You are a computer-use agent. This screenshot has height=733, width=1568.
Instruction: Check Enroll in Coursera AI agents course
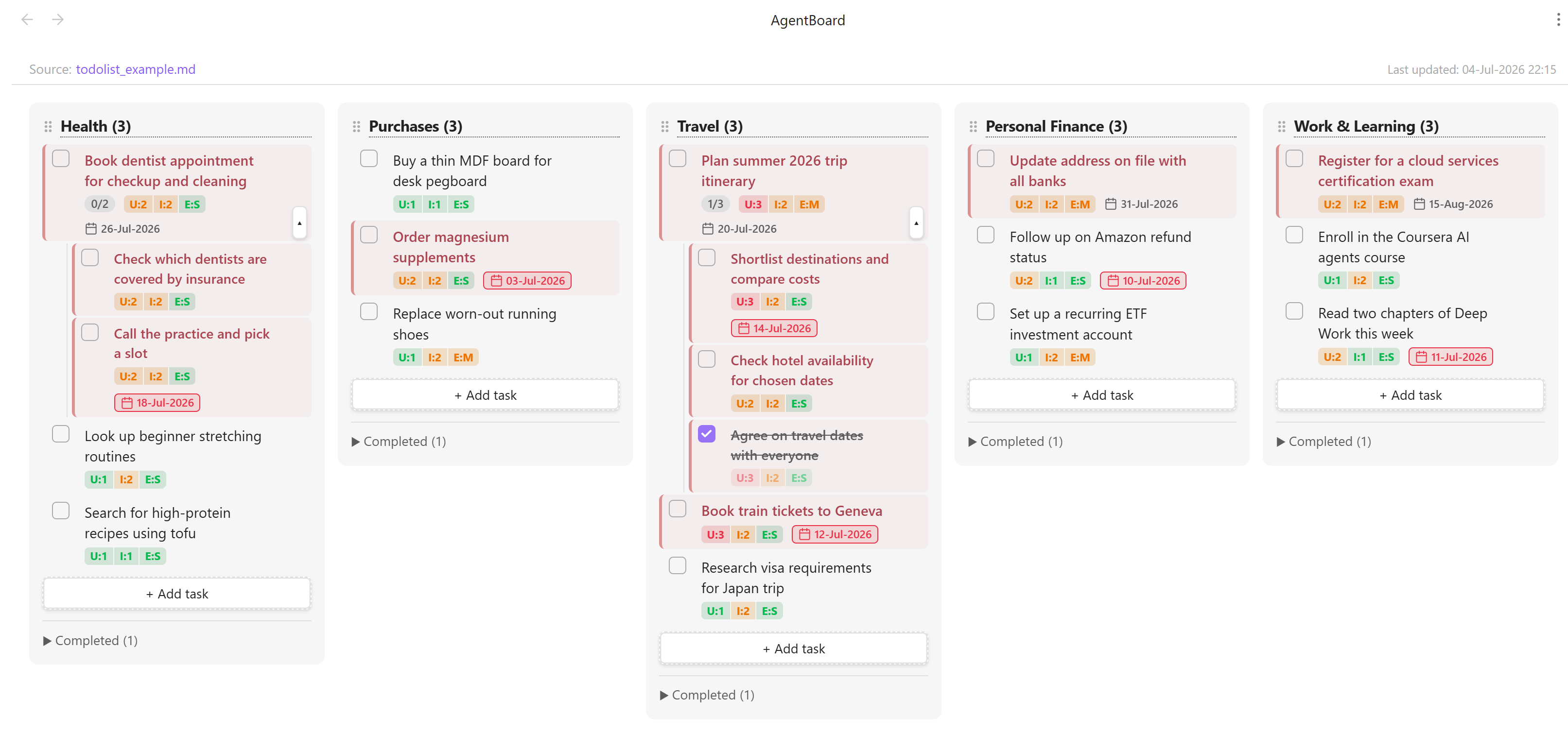(x=1294, y=235)
